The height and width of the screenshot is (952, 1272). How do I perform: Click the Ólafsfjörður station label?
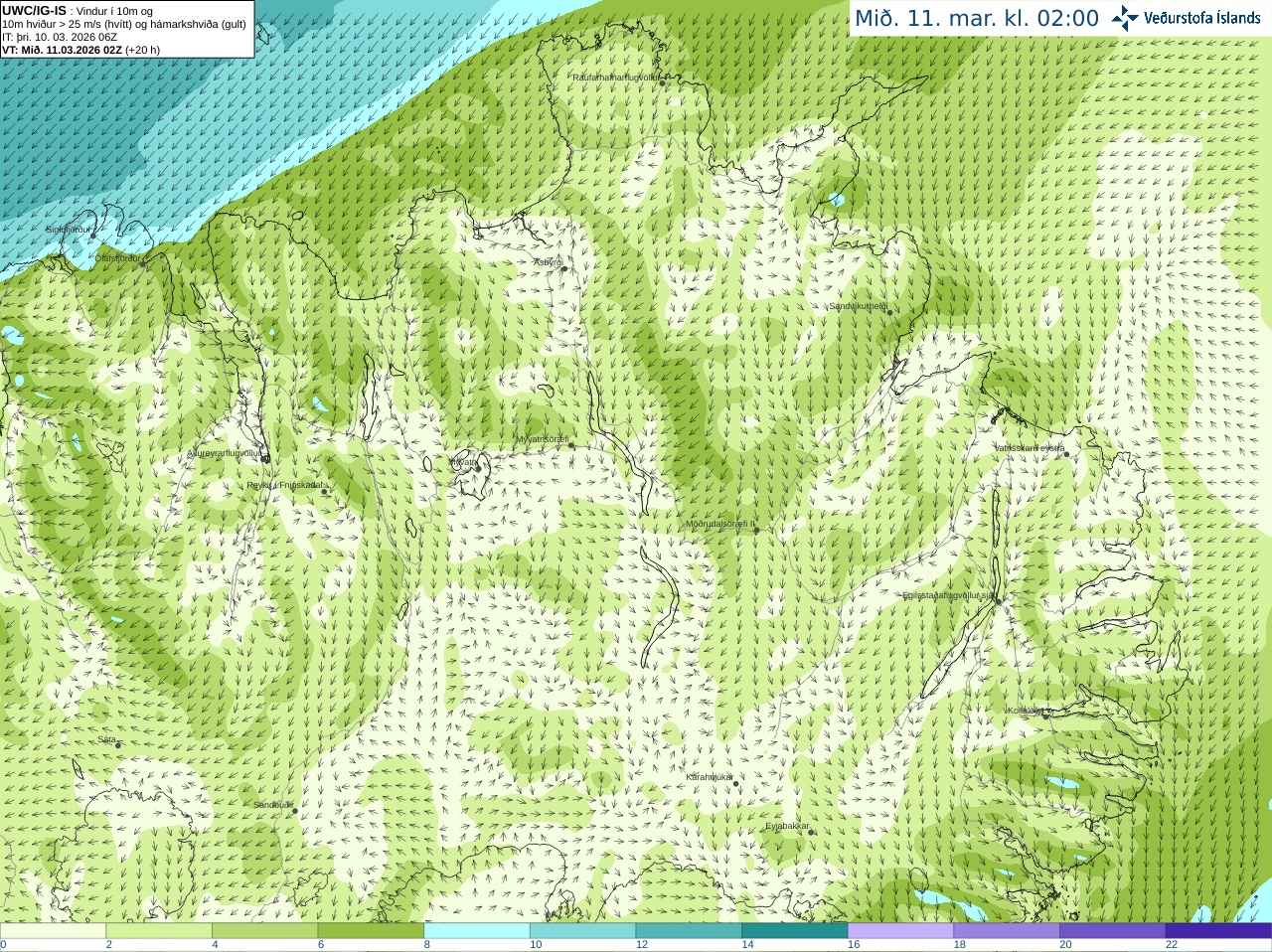[118, 258]
